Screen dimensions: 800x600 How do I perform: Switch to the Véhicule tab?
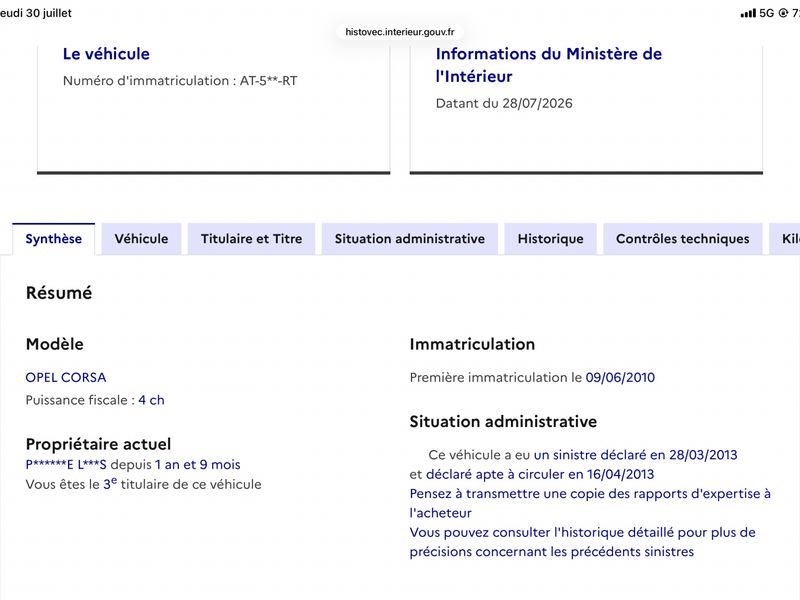[141, 239]
